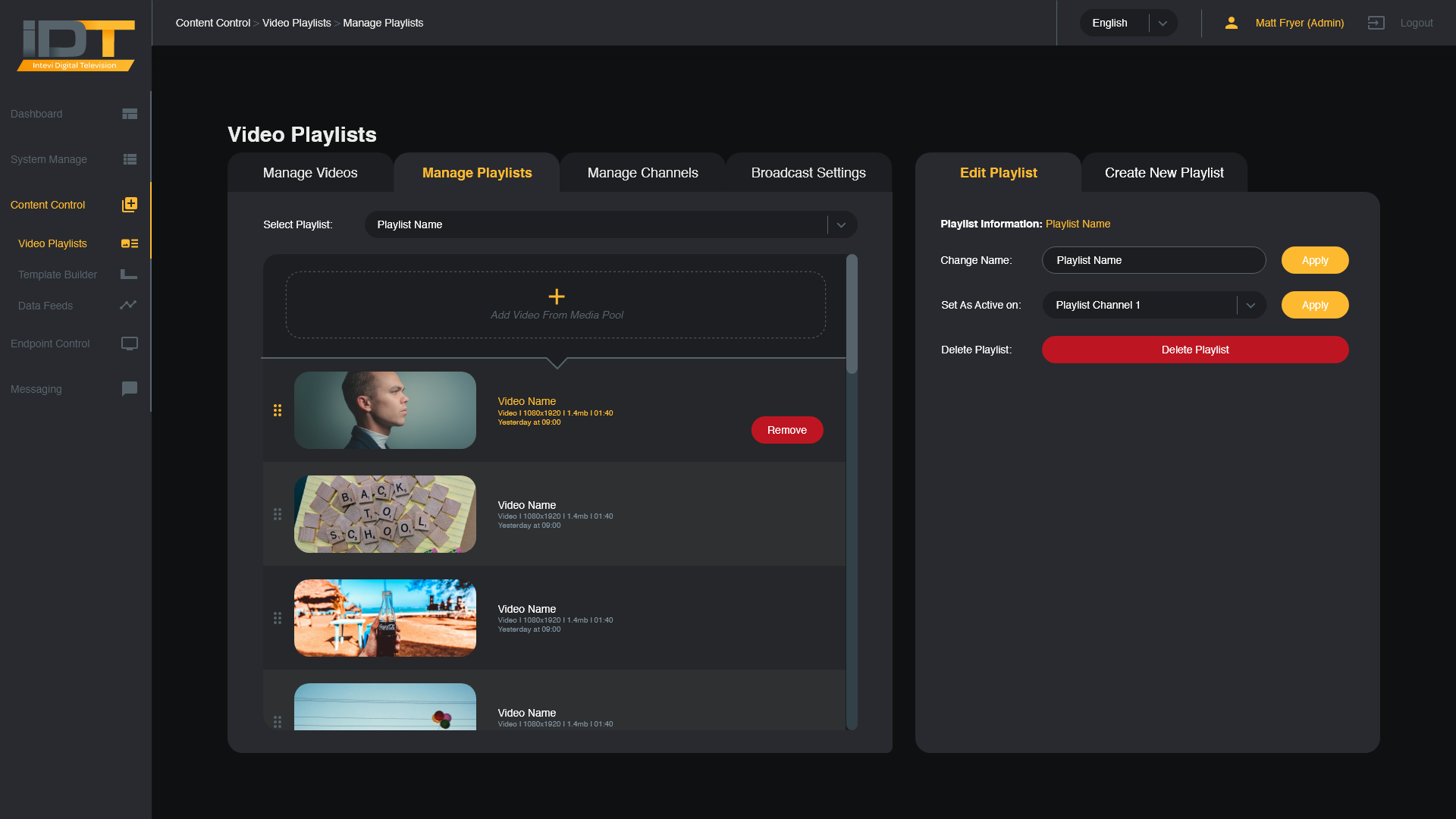
Task: Click the plus icon to add video
Action: click(557, 297)
